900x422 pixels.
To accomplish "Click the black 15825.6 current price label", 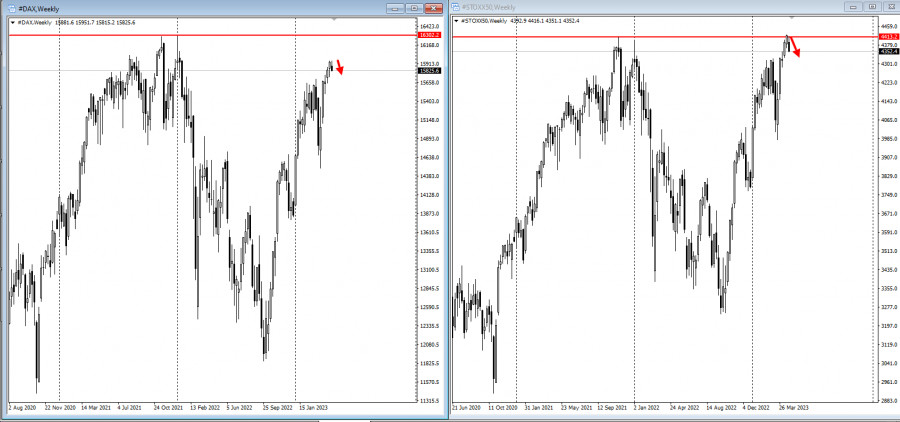I will (430, 71).
